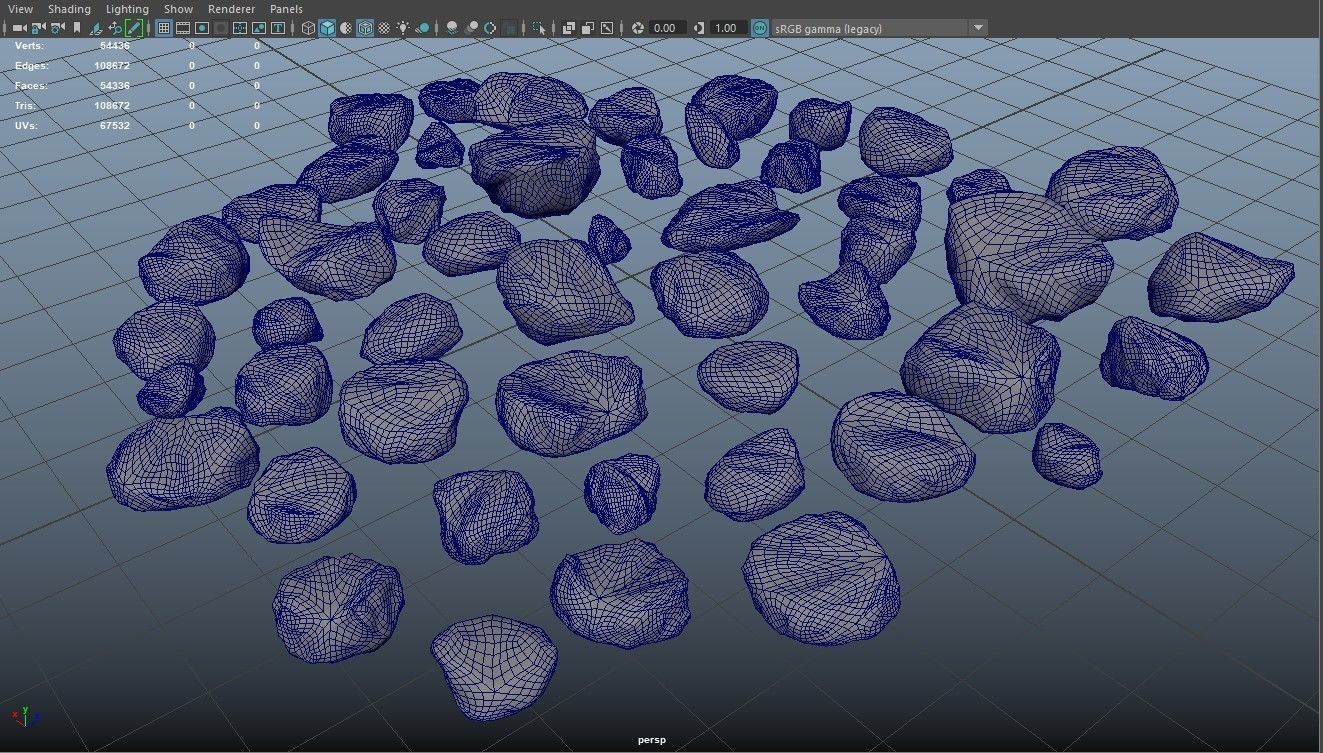Open the Shading menu
Image resolution: width=1323 pixels, height=753 pixels.
point(69,9)
